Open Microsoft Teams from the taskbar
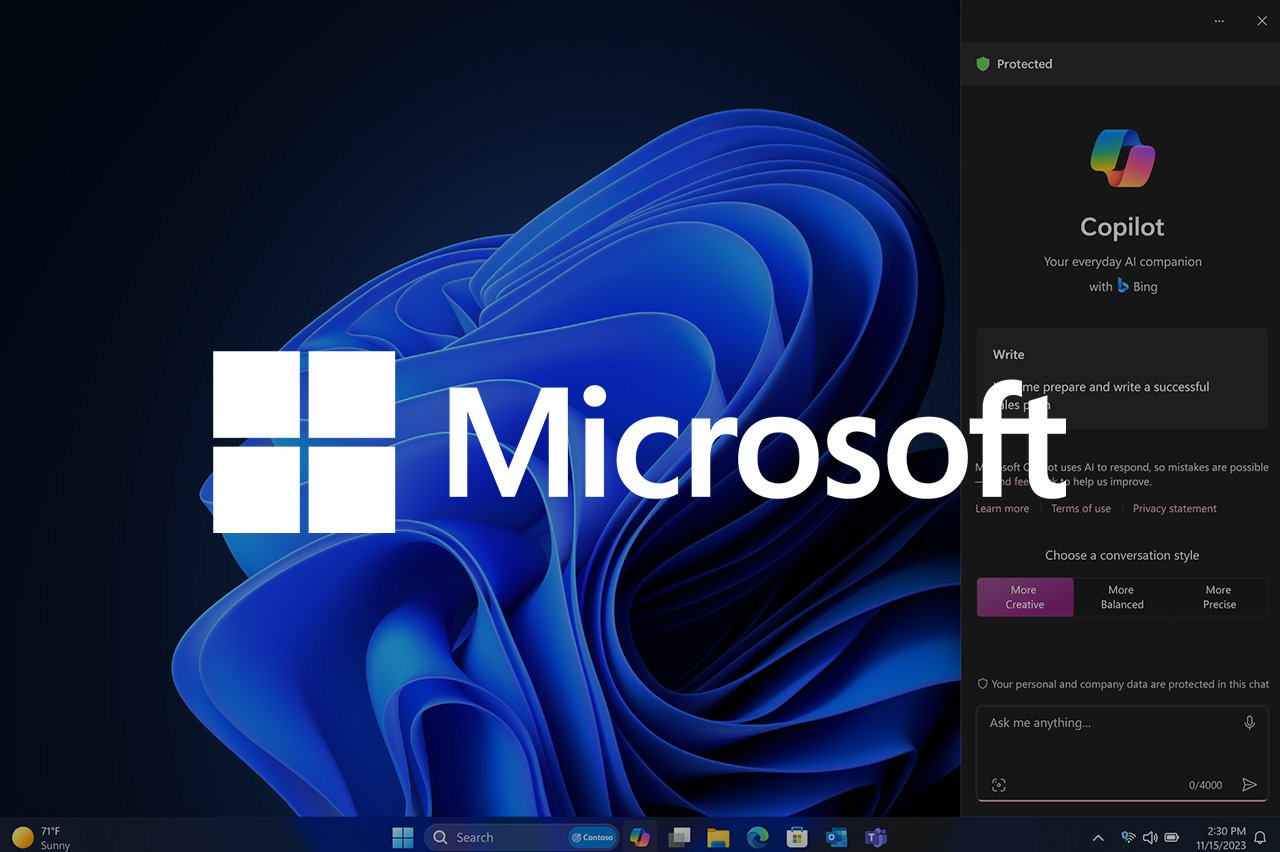 pos(876,837)
